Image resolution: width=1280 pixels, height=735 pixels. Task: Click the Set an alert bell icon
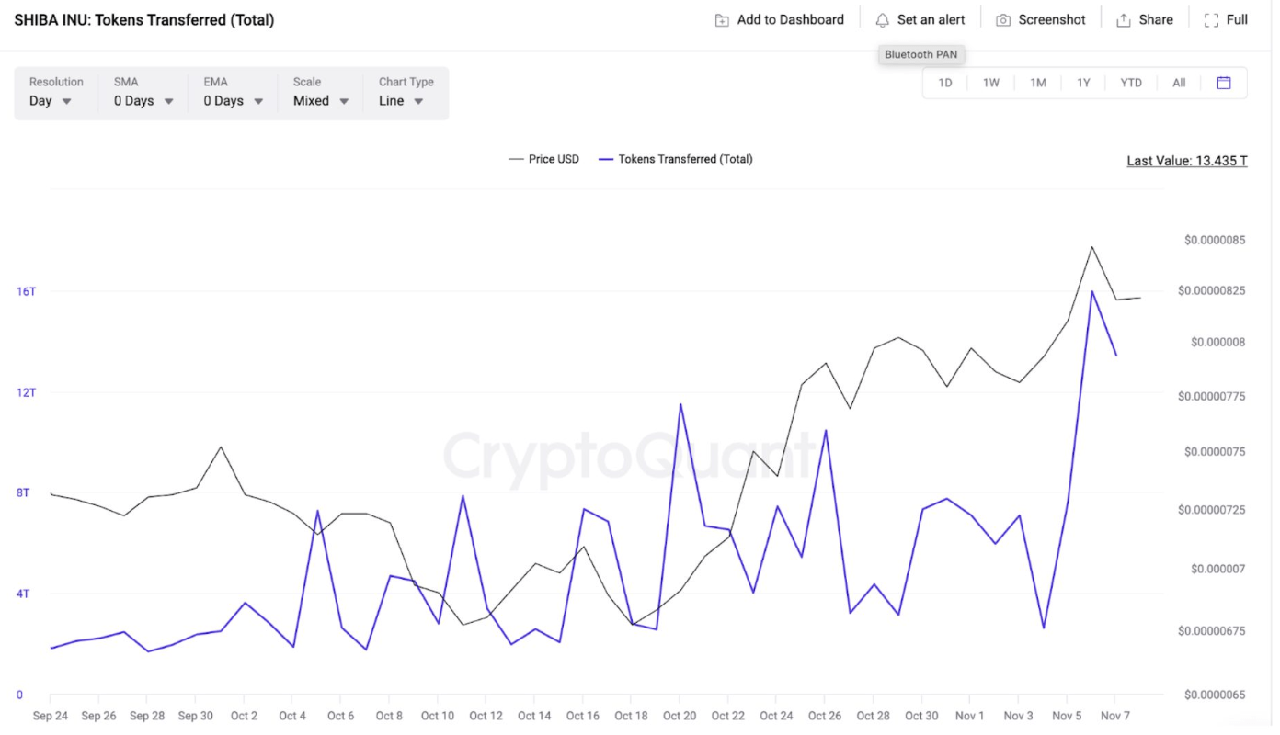point(881,20)
